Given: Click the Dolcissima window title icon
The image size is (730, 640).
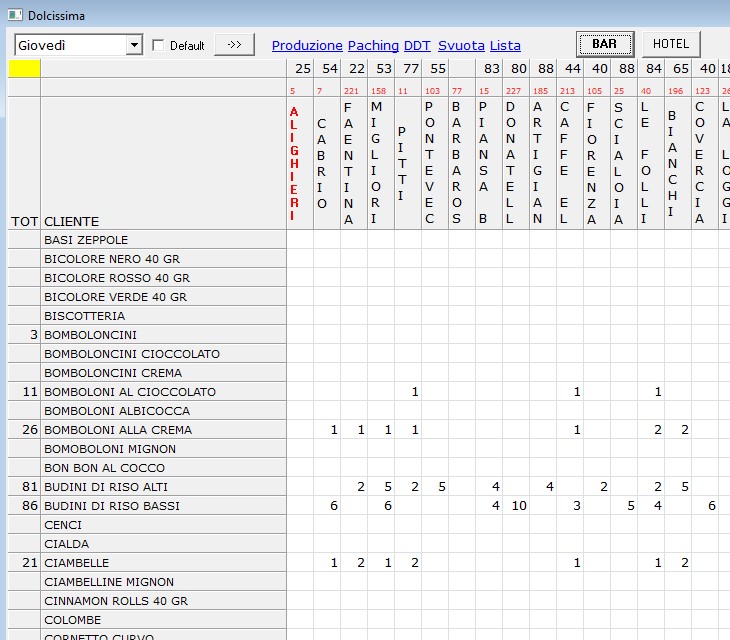Looking at the screenshot, I should point(14,15).
